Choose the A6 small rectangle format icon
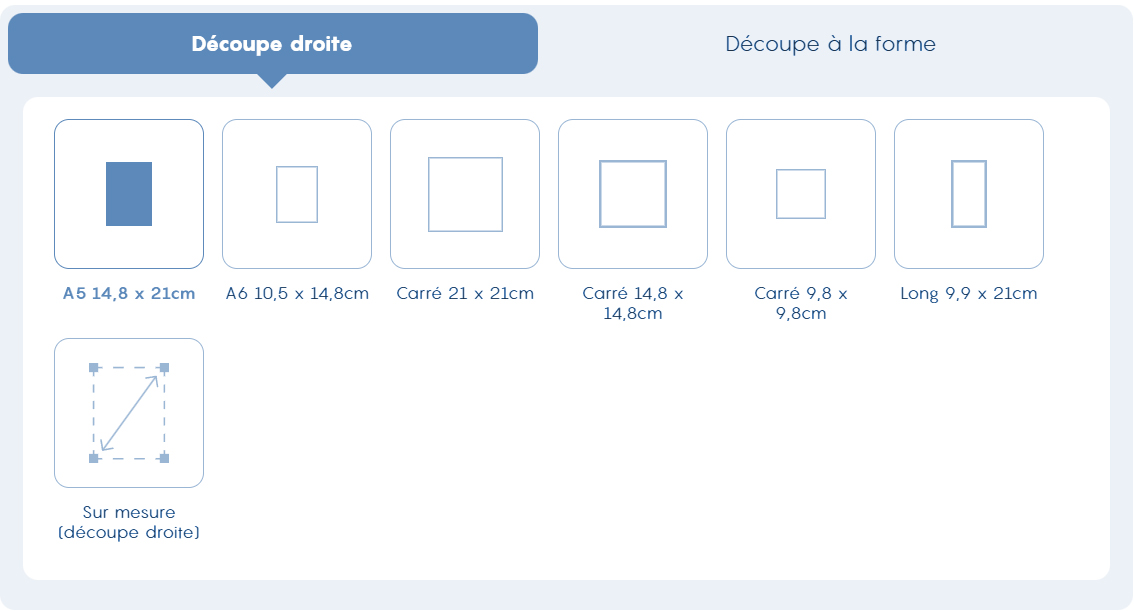The height and width of the screenshot is (613, 1134). point(297,194)
